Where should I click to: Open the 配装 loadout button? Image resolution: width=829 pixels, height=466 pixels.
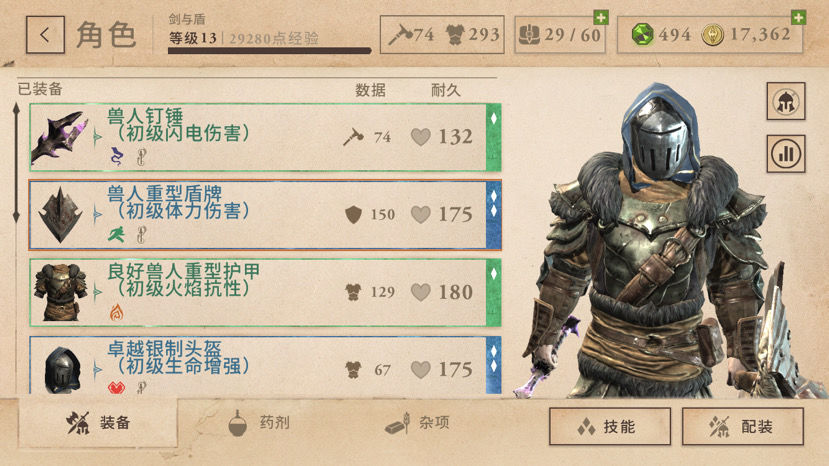(742, 426)
